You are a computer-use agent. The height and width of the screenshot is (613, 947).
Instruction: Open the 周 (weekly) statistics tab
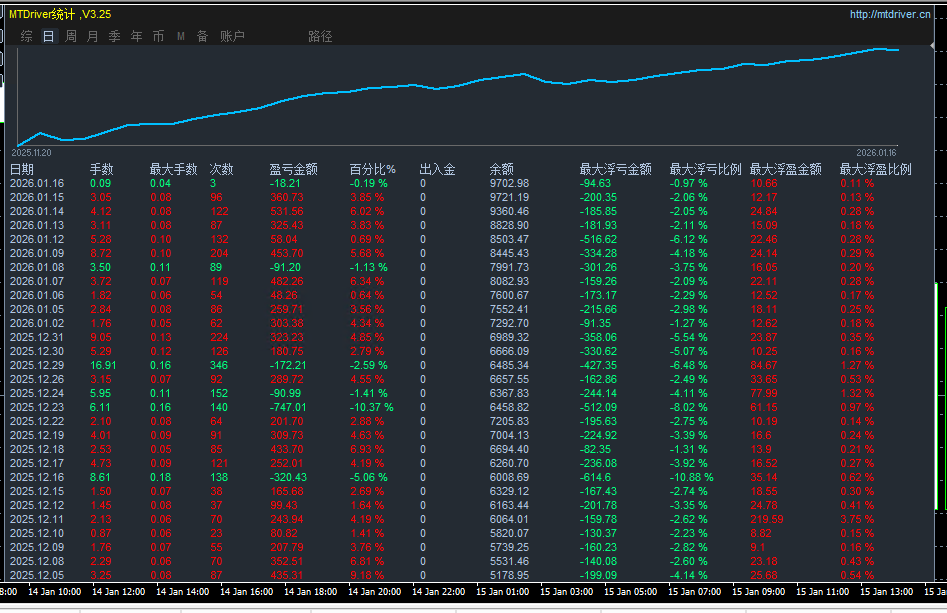point(71,36)
